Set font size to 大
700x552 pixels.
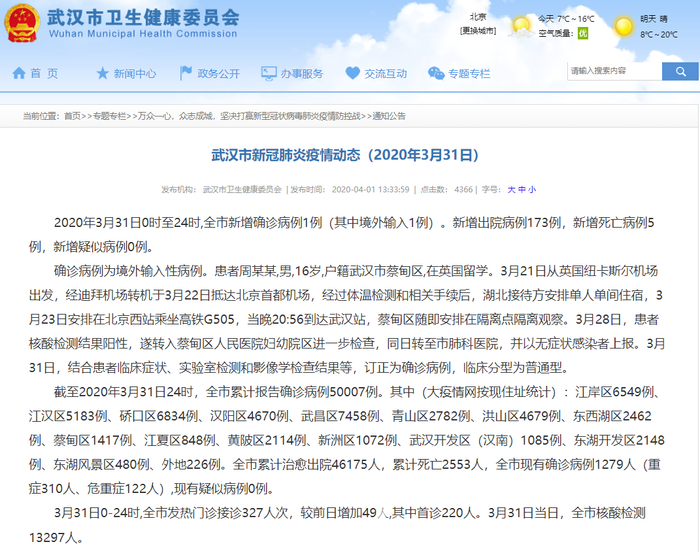point(511,190)
